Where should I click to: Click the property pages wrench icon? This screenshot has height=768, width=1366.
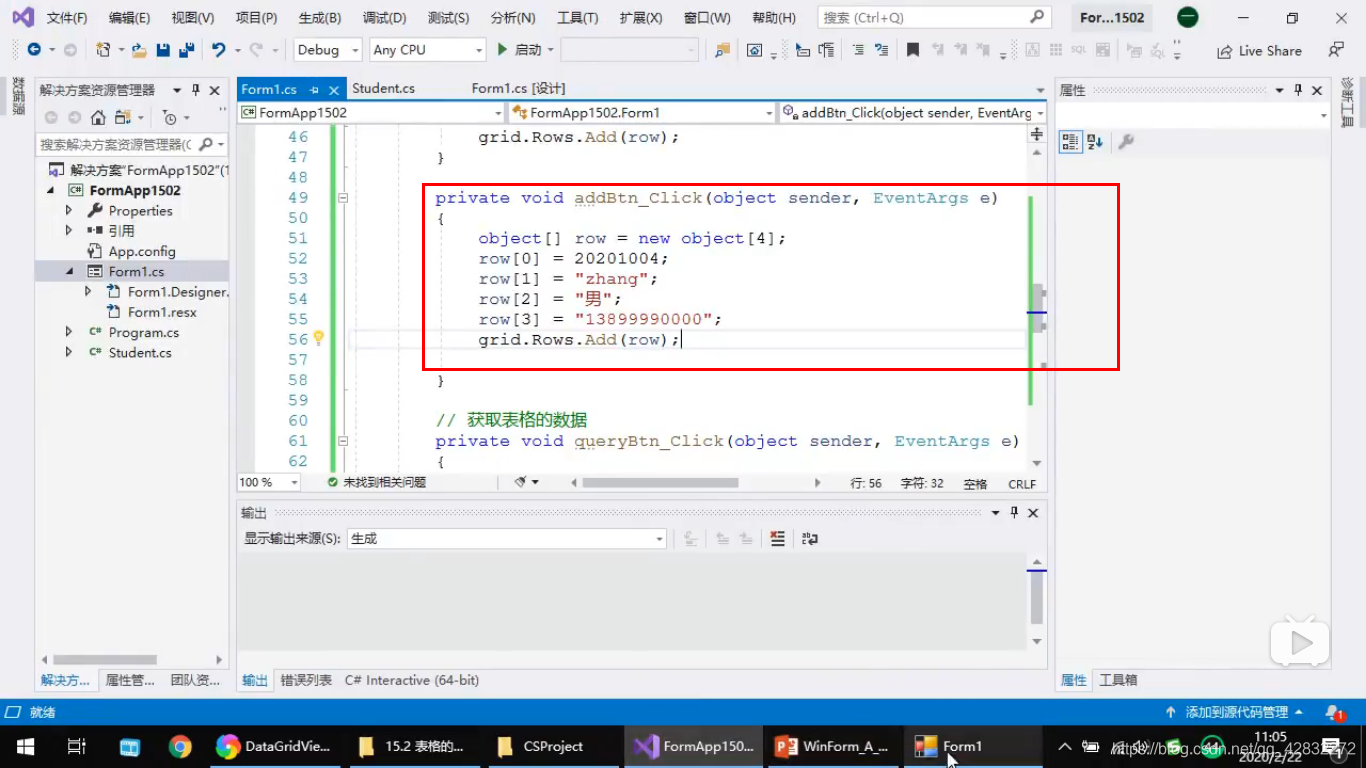click(x=1126, y=142)
